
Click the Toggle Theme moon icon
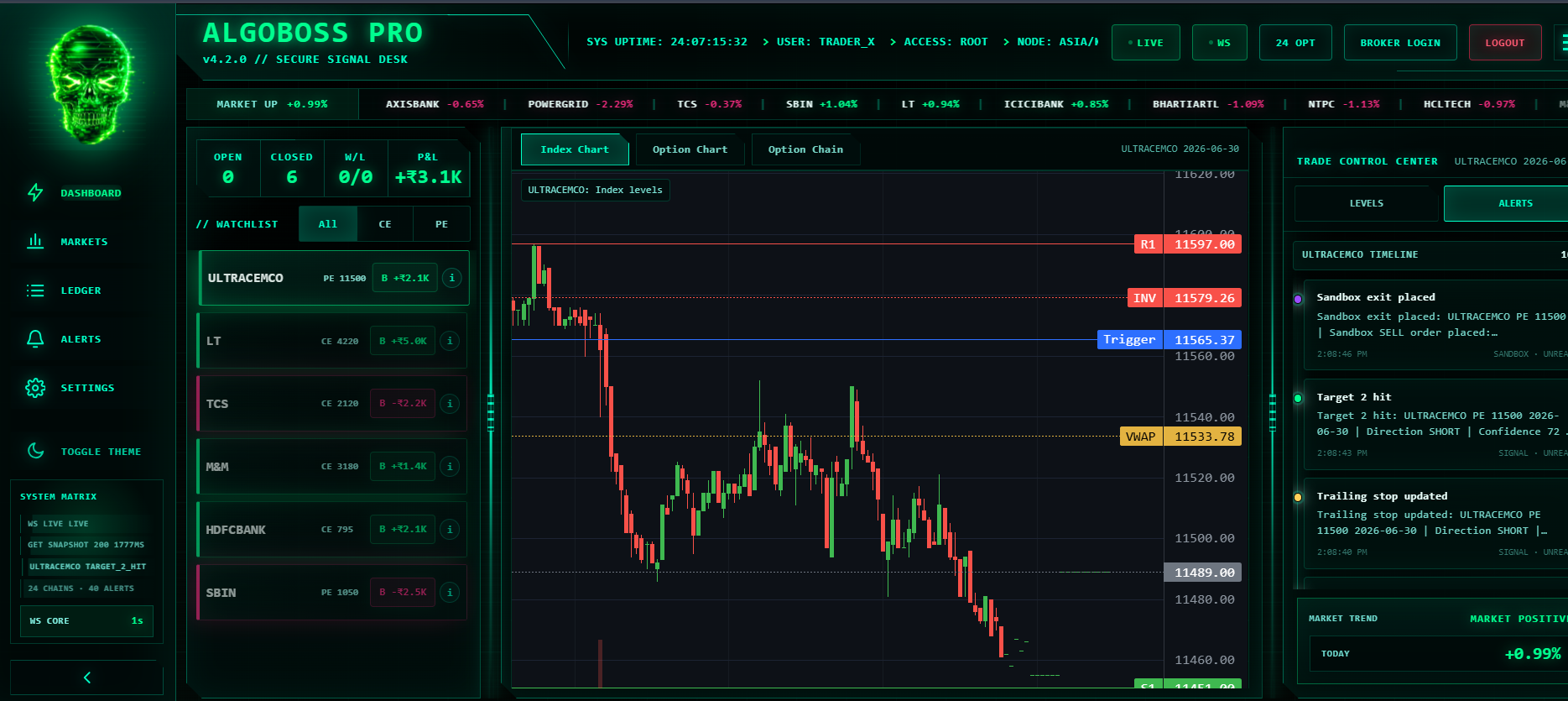35,452
